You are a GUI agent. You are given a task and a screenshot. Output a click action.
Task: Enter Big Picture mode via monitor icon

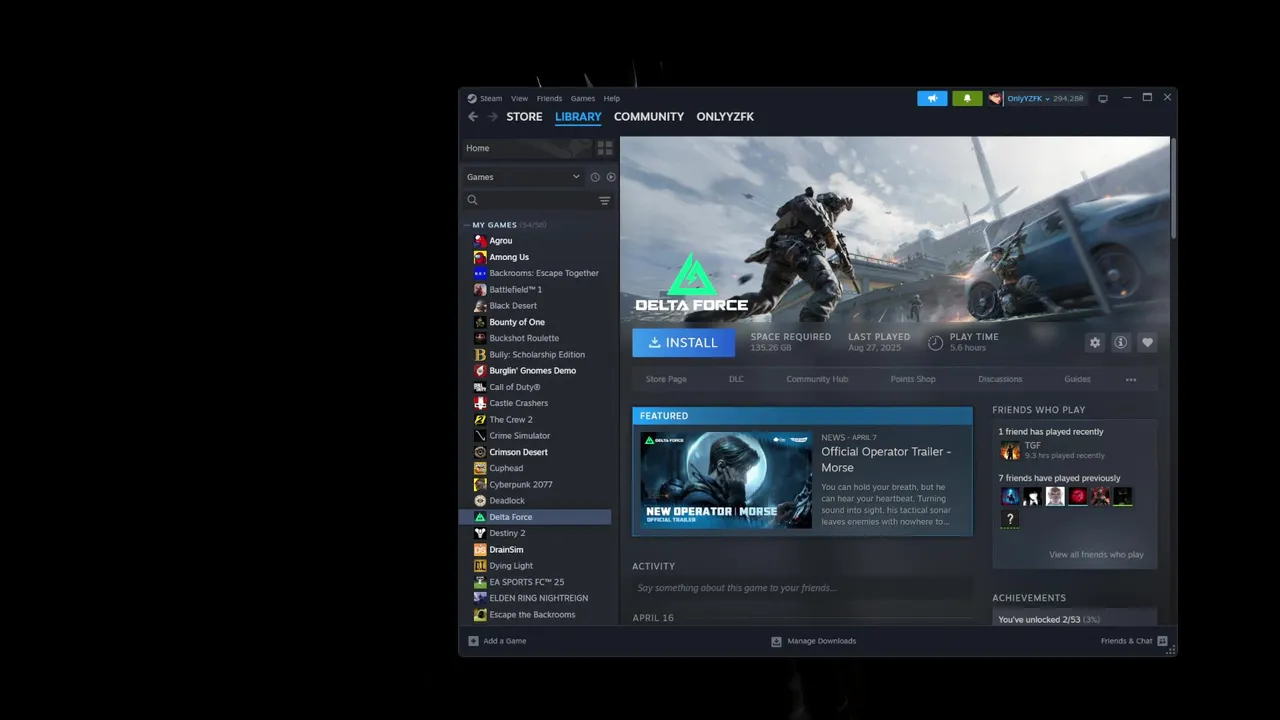pyautogui.click(x=1103, y=98)
